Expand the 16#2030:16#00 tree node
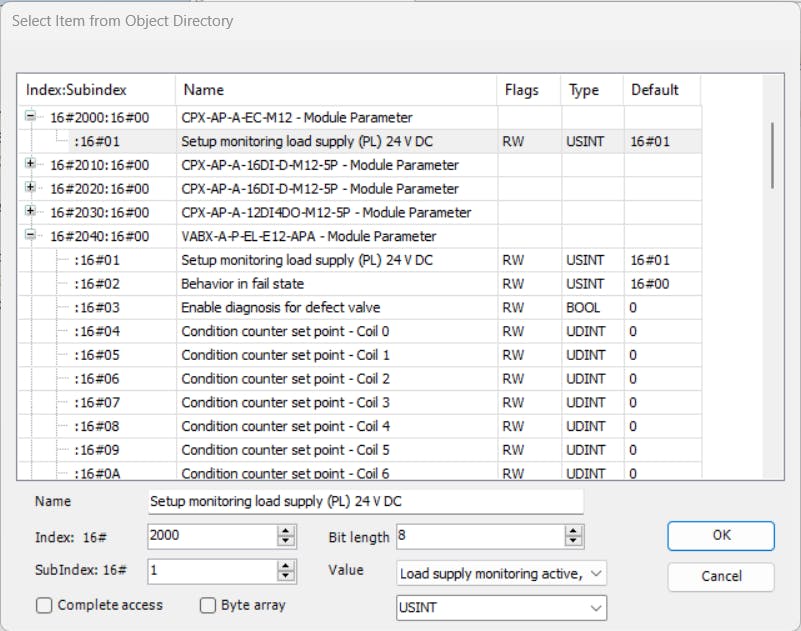The image size is (801, 631). tap(30, 211)
